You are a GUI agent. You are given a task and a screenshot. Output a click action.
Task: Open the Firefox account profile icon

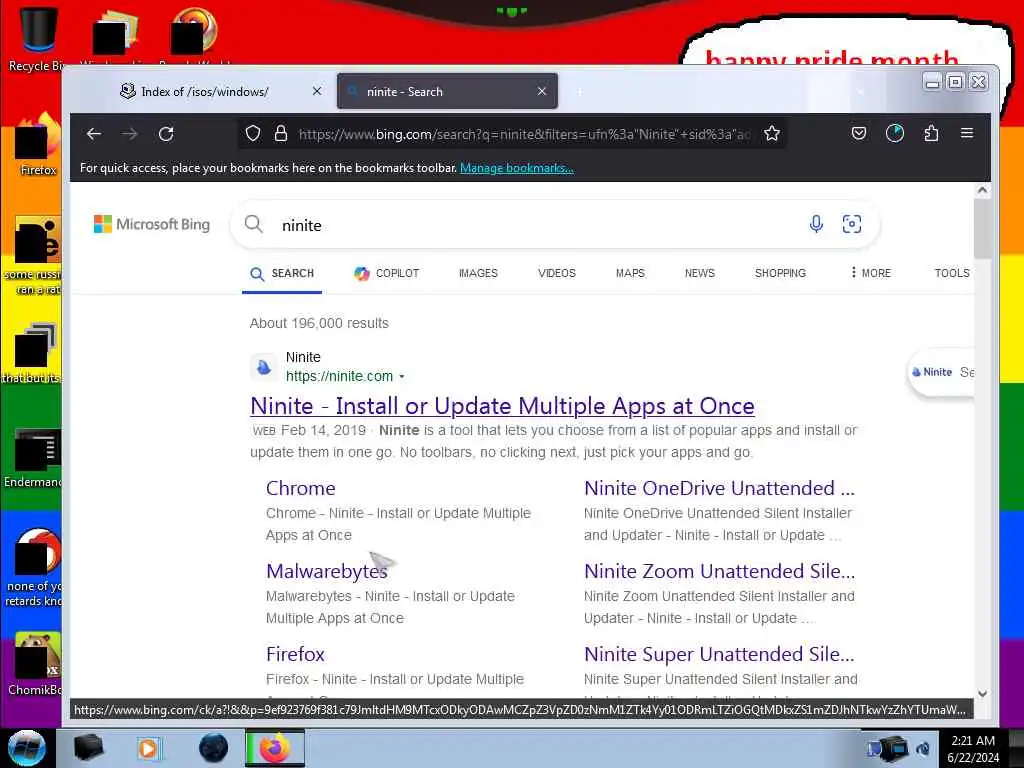(x=895, y=134)
